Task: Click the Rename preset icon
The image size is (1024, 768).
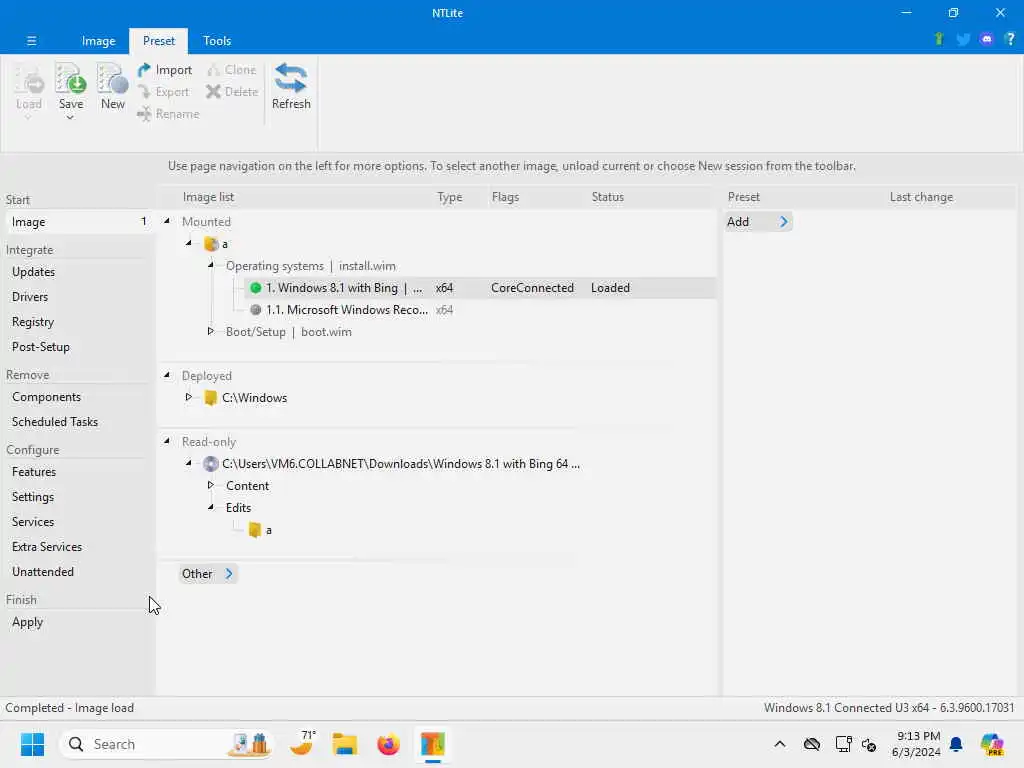Action: pyautogui.click(x=144, y=114)
